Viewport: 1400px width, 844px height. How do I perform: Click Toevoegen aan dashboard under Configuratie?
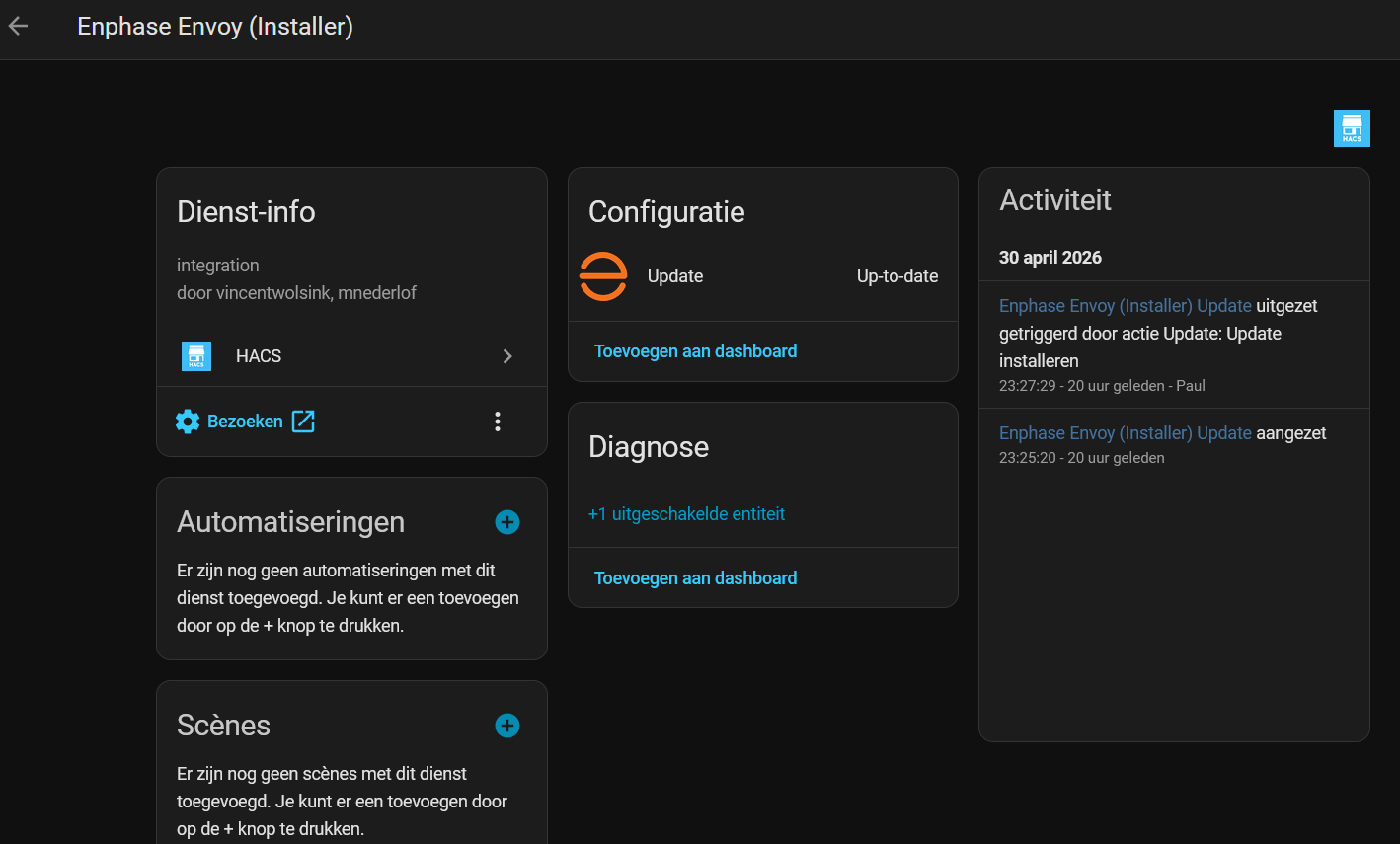pyautogui.click(x=695, y=351)
